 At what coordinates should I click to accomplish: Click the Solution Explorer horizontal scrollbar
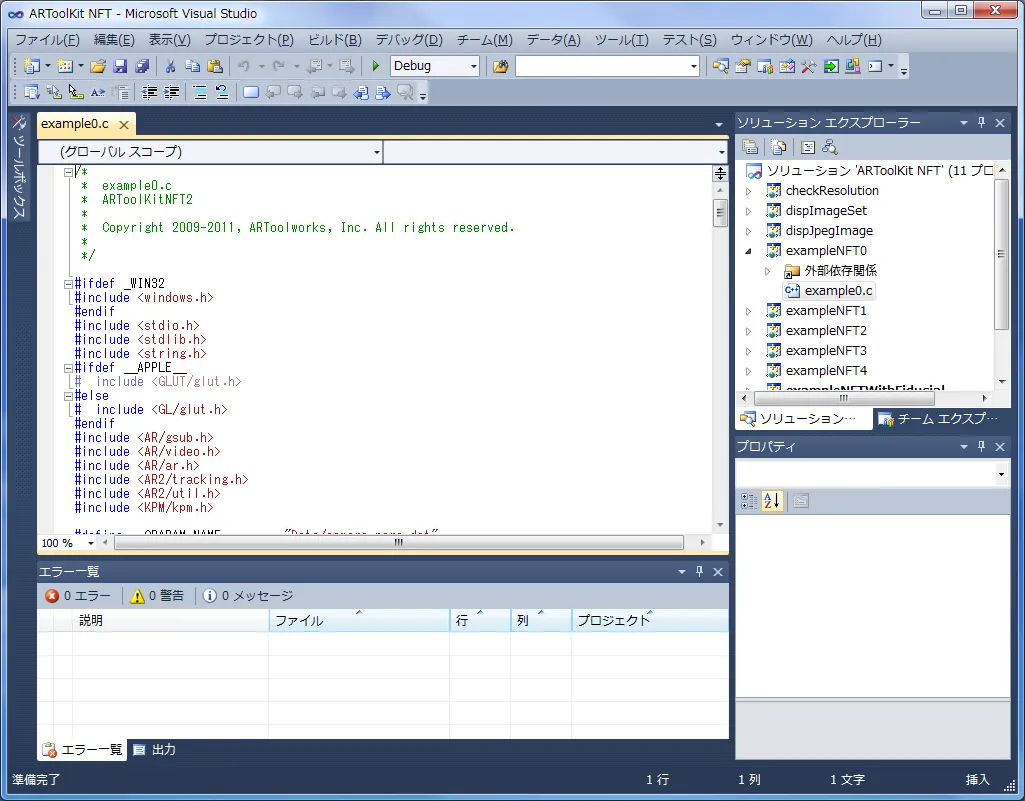coord(844,398)
